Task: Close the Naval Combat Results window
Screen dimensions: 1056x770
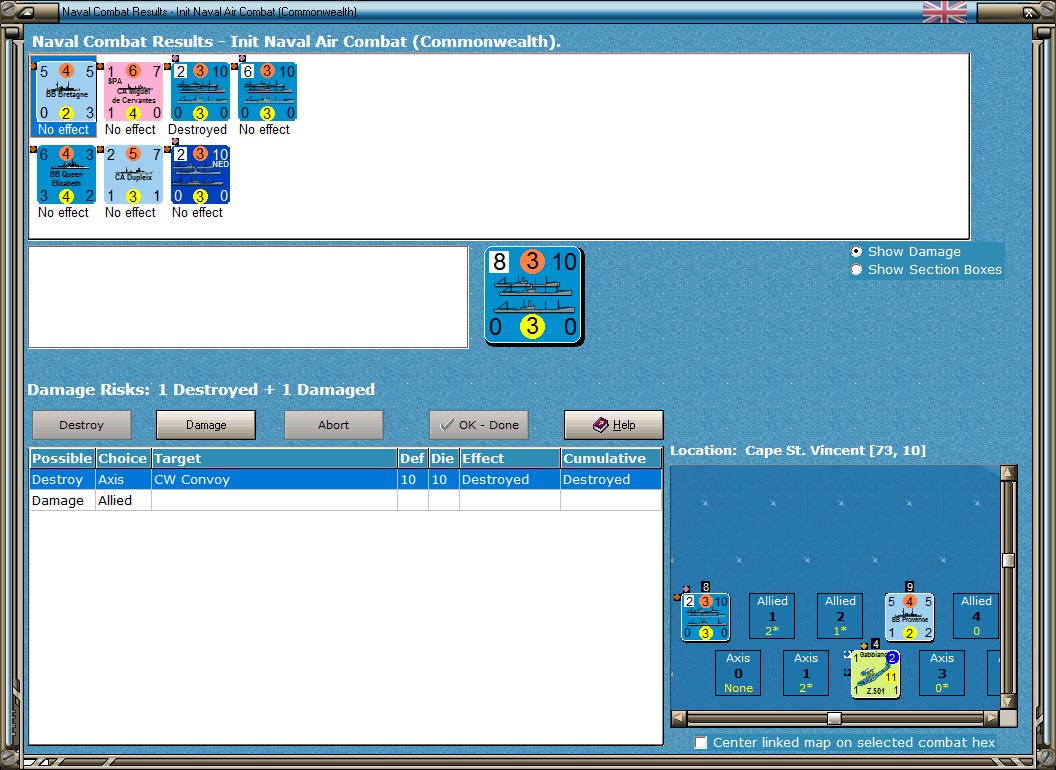Action: [x=1029, y=12]
